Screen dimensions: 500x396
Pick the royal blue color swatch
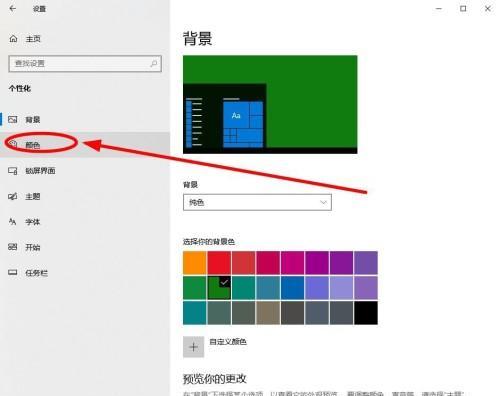coord(292,288)
